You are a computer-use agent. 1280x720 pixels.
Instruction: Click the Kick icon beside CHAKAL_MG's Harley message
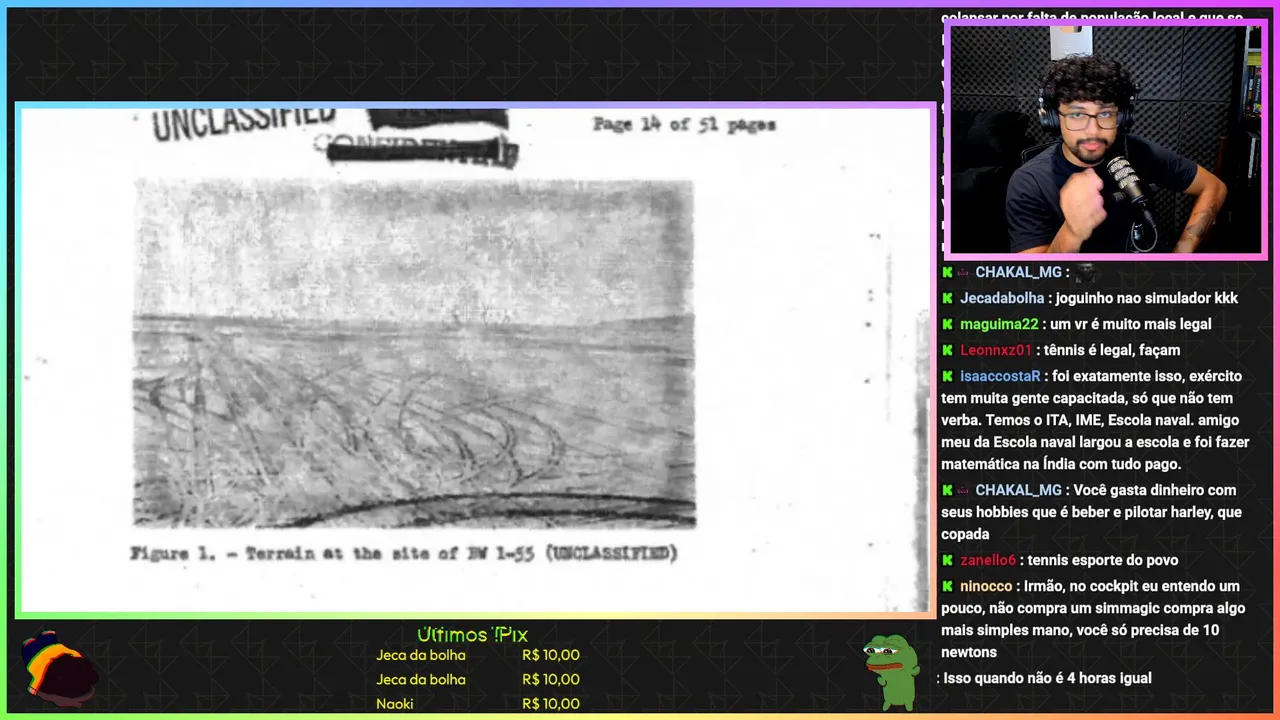click(x=947, y=490)
